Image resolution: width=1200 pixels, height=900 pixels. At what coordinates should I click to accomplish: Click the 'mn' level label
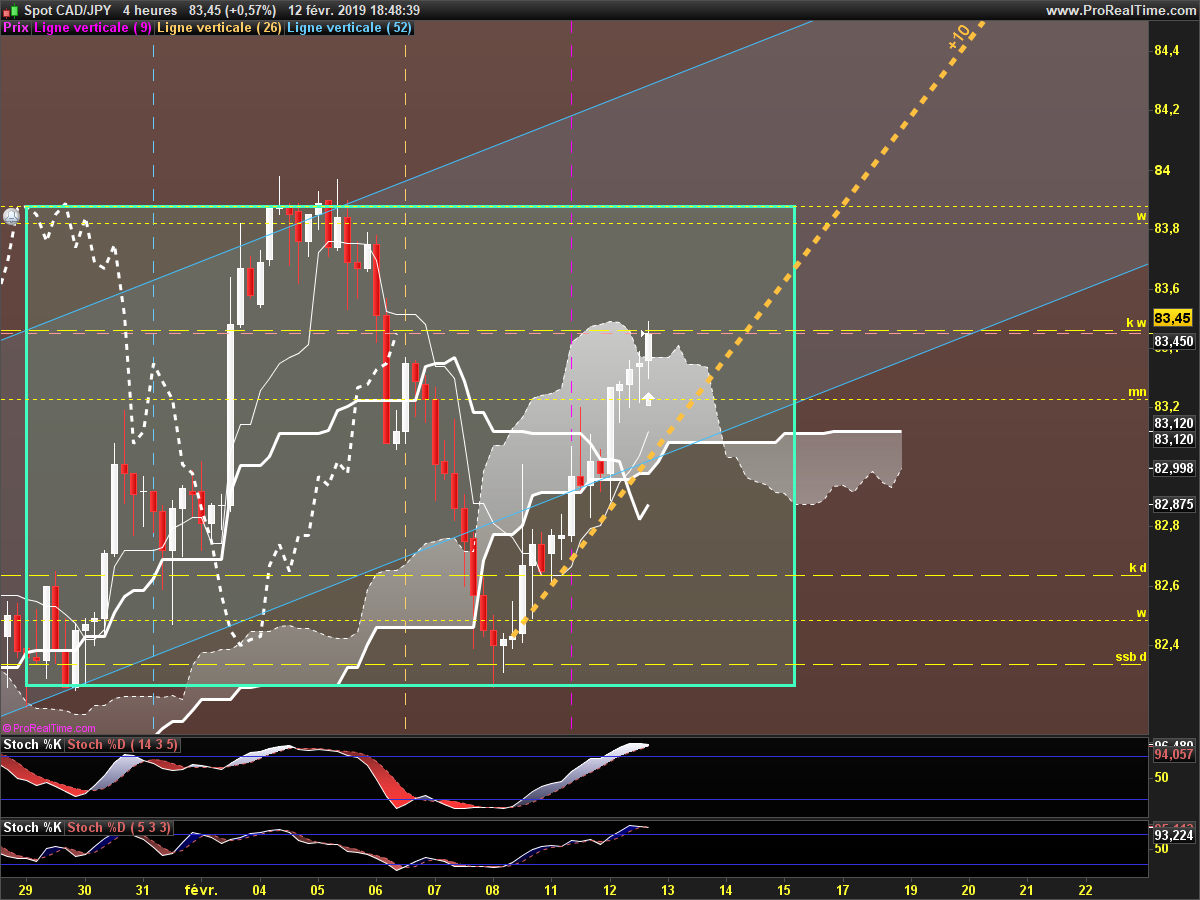pos(1137,392)
